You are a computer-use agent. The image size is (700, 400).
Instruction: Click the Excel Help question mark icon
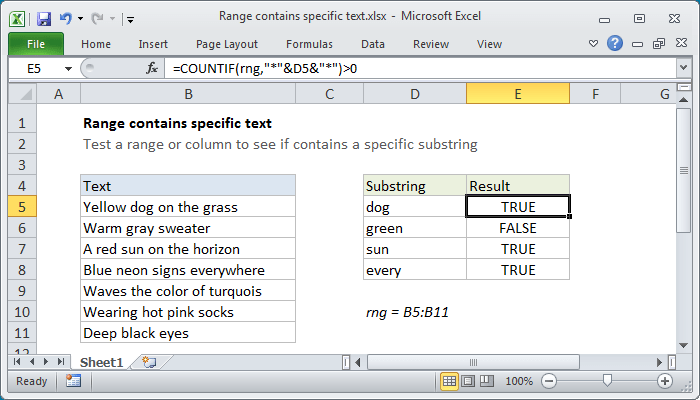coord(615,43)
